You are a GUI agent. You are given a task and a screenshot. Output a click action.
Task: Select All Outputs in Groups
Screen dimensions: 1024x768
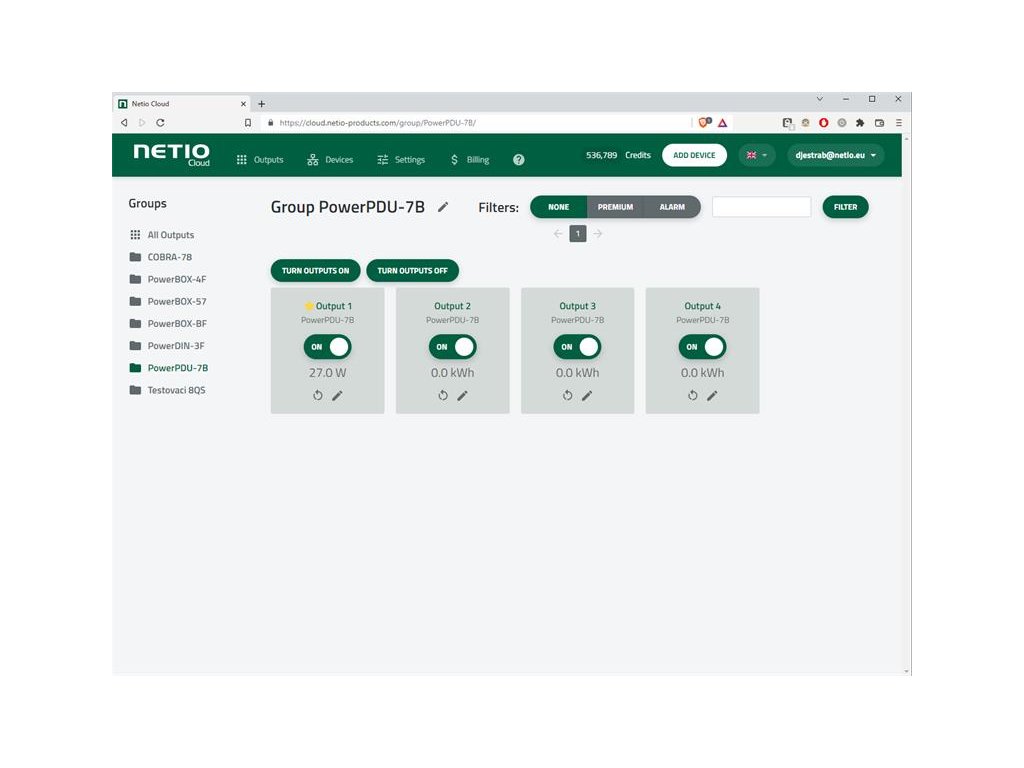162,234
